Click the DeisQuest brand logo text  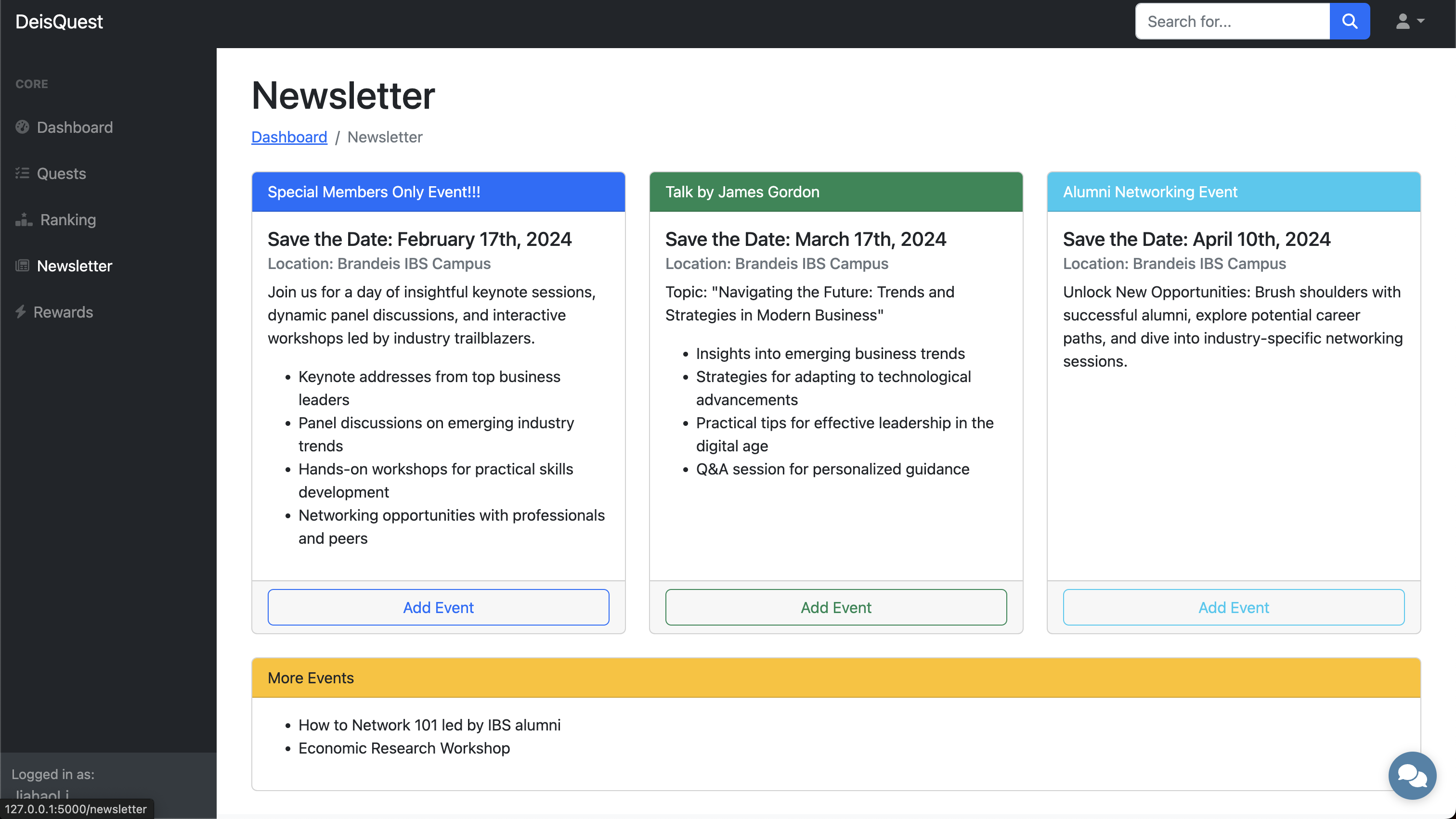pos(59,22)
